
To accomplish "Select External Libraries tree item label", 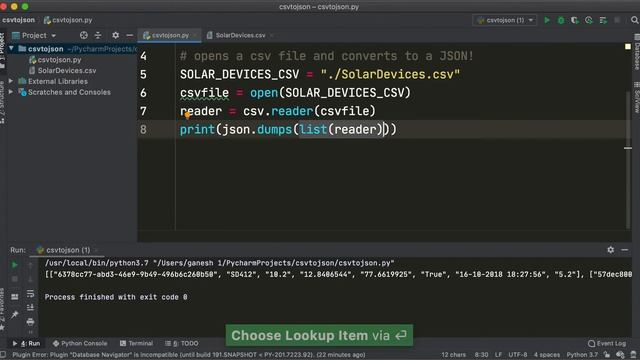I will [58, 81].
